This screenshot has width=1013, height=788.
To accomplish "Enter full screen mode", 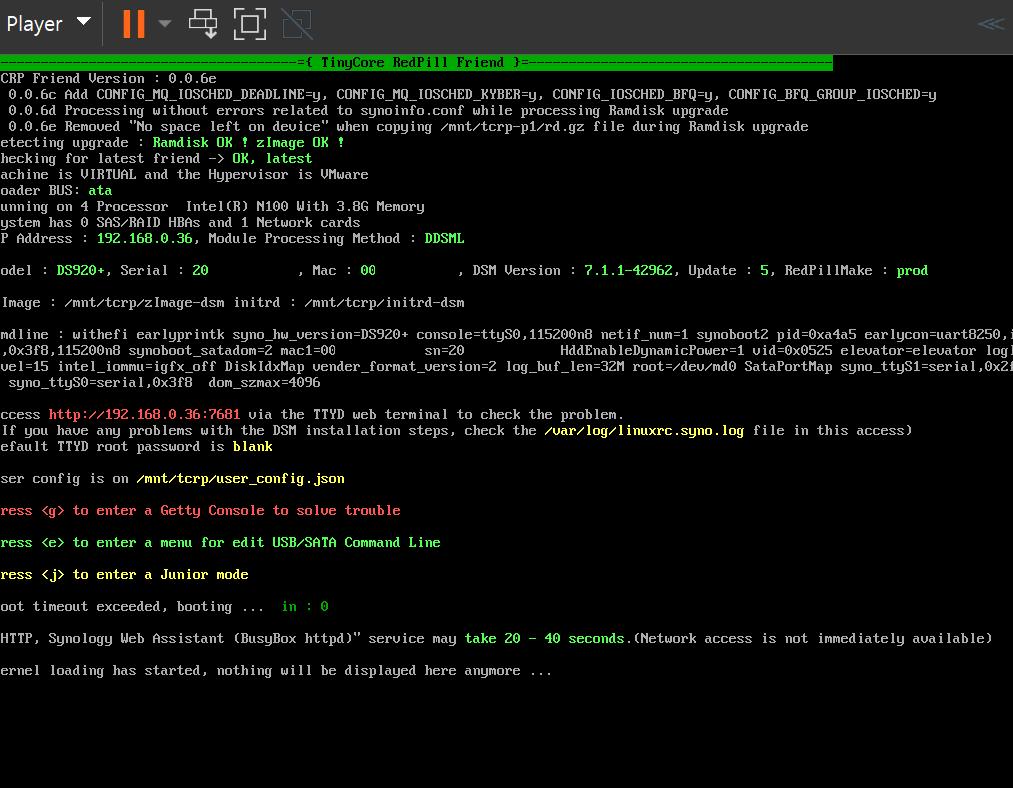I will [x=249, y=23].
